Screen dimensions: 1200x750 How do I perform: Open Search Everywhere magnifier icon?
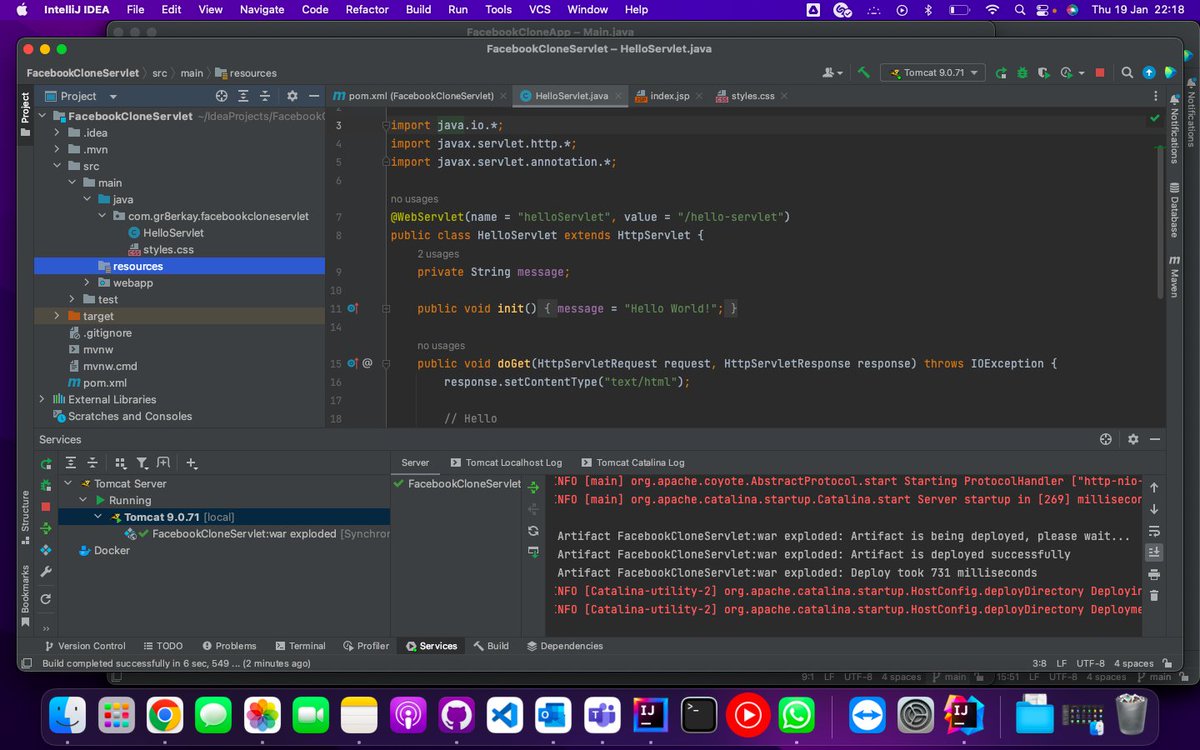pos(1126,73)
